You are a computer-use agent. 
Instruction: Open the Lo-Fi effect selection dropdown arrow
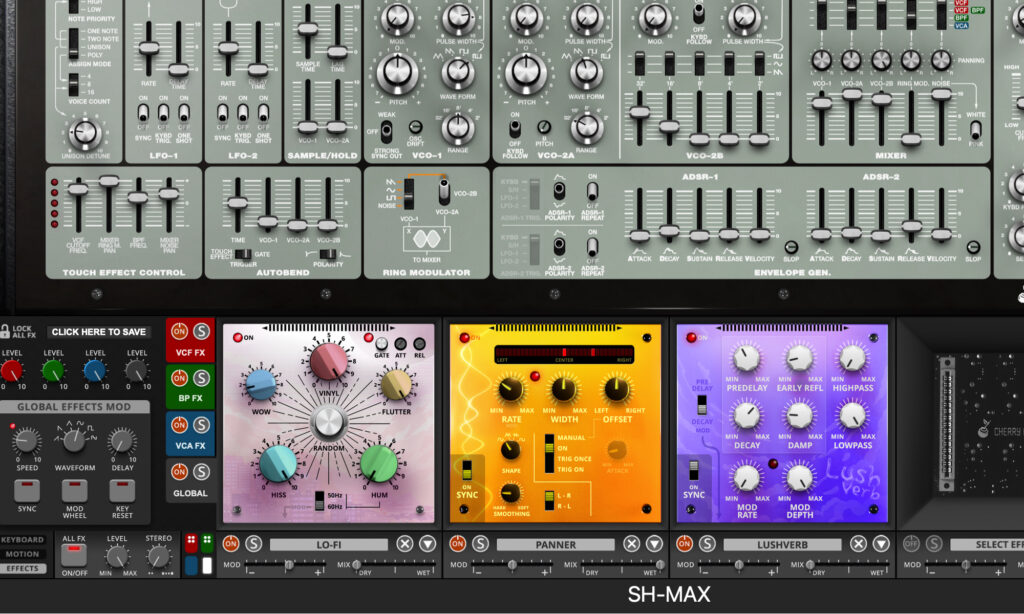427,544
